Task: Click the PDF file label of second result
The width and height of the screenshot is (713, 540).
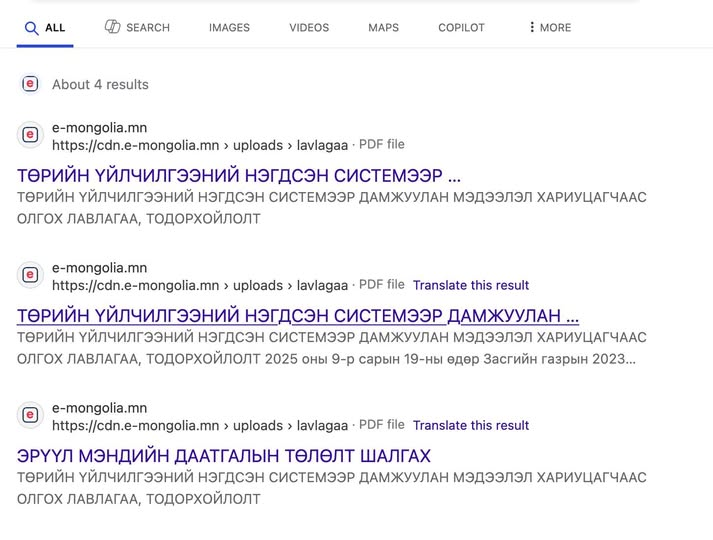Action: click(x=382, y=285)
